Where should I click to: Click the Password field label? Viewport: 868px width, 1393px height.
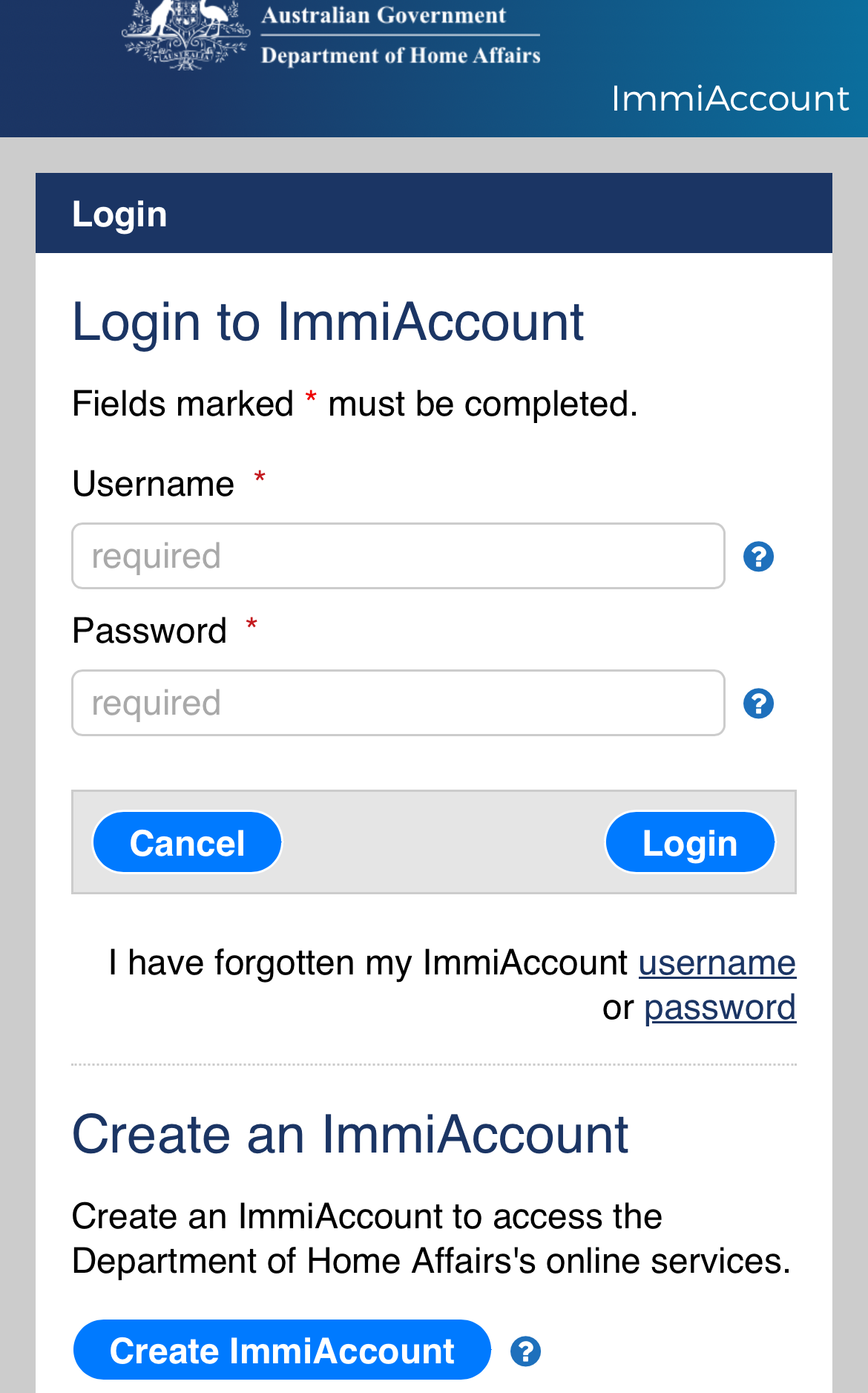[149, 631]
